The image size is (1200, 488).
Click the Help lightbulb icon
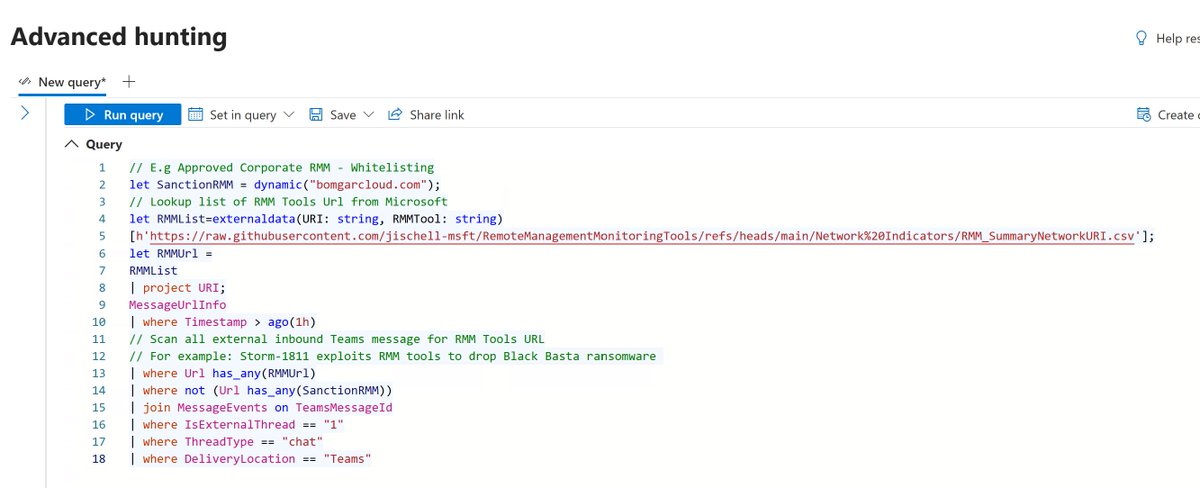pyautogui.click(x=1141, y=38)
